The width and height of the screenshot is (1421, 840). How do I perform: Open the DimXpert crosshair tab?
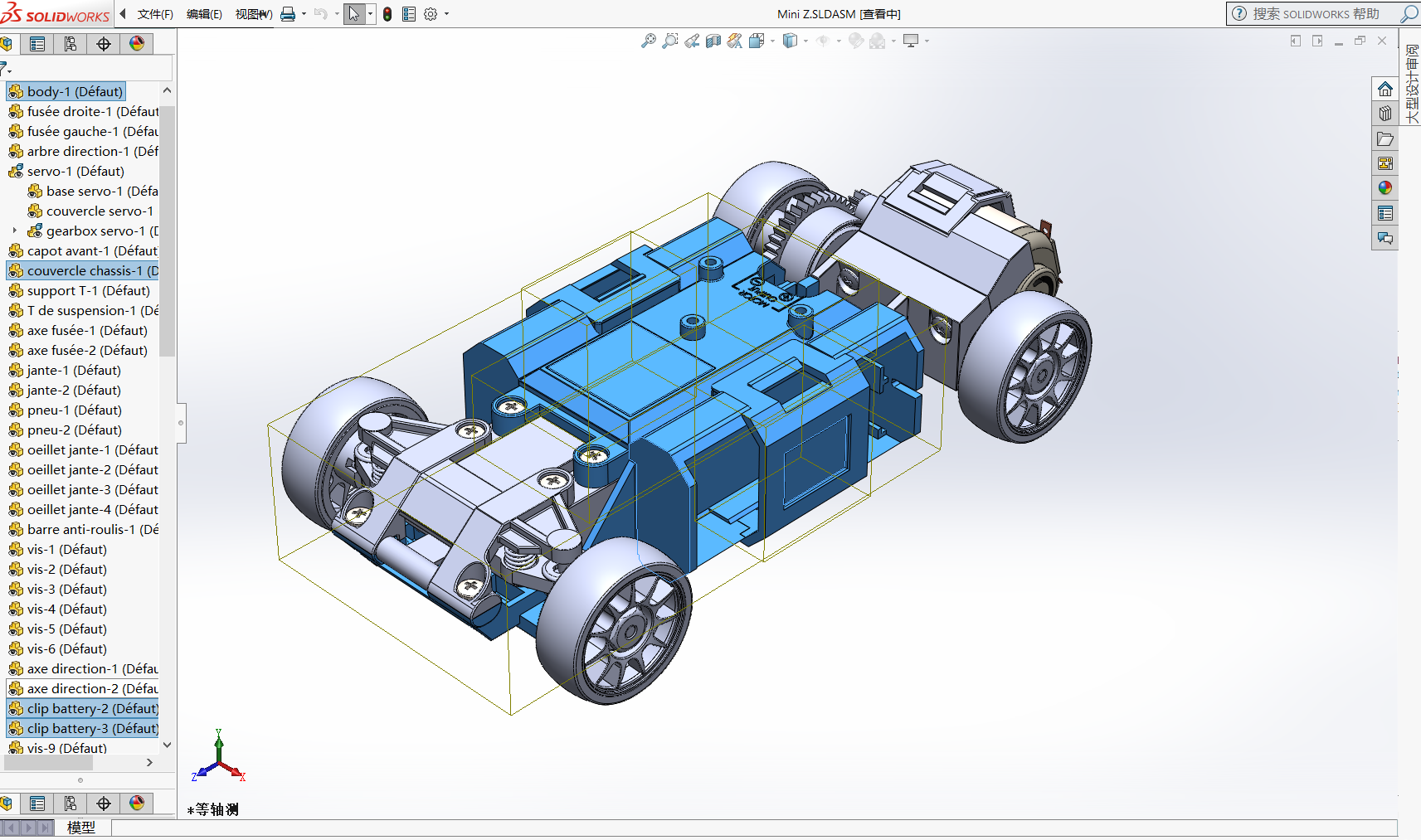(104, 44)
